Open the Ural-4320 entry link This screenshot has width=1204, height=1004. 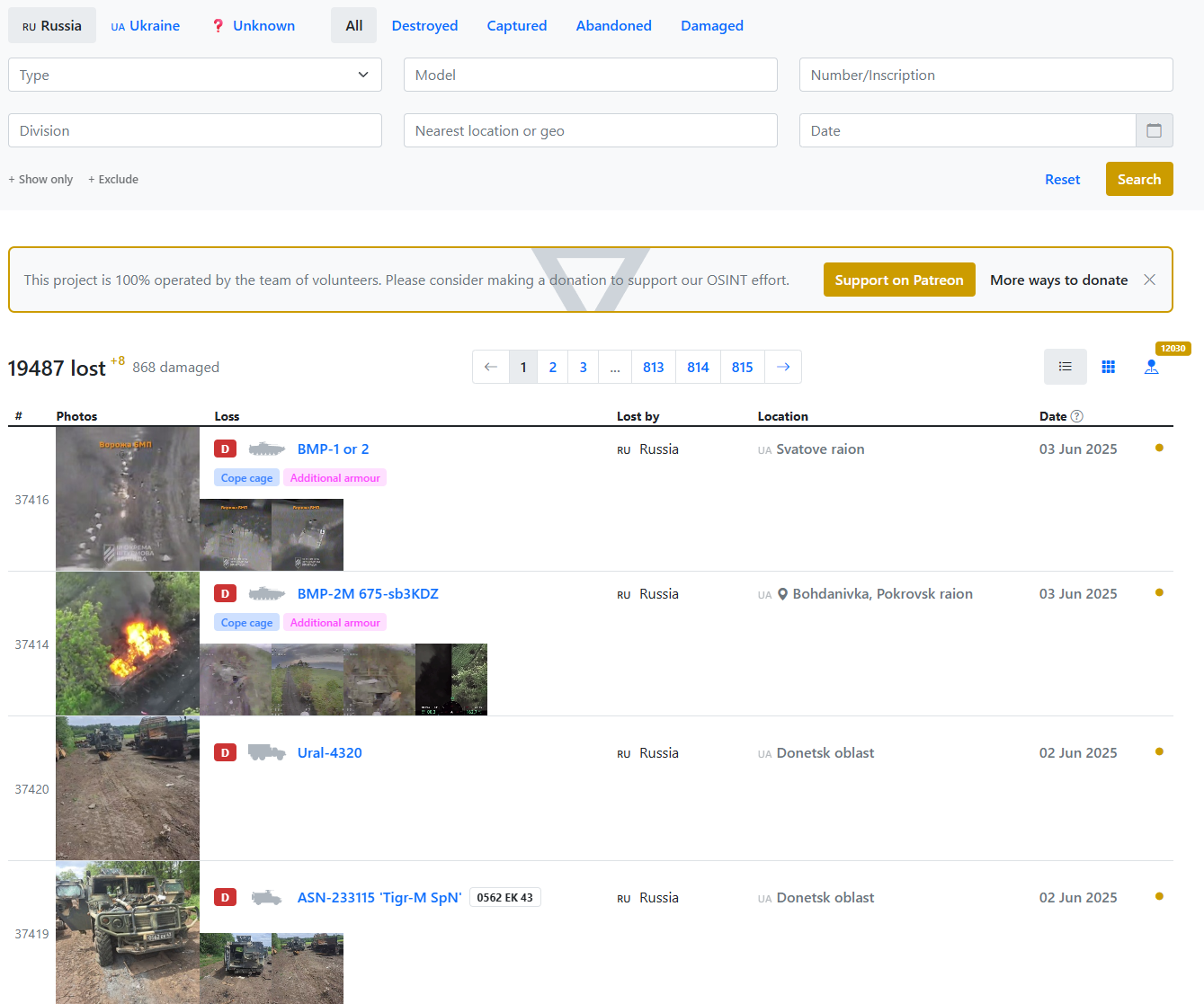tap(330, 752)
